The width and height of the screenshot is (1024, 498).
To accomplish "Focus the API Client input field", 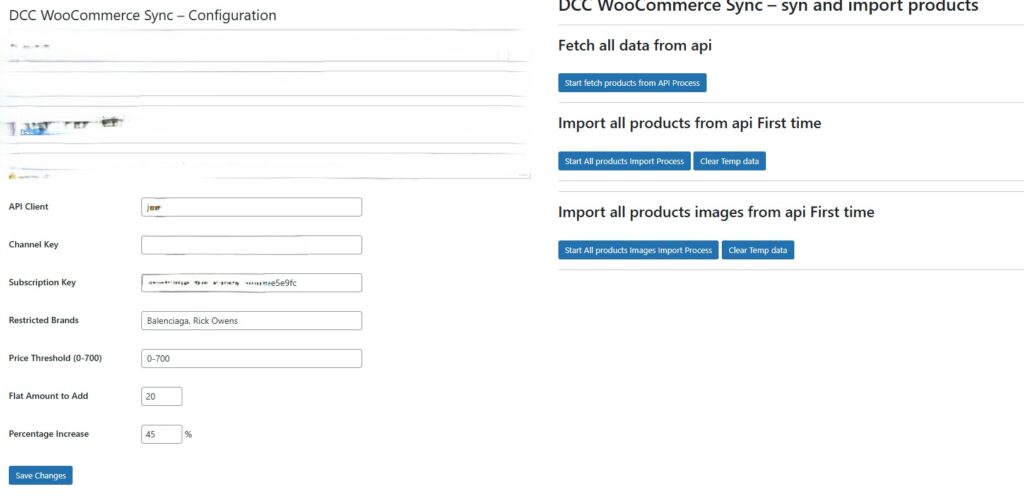I will click(x=251, y=207).
